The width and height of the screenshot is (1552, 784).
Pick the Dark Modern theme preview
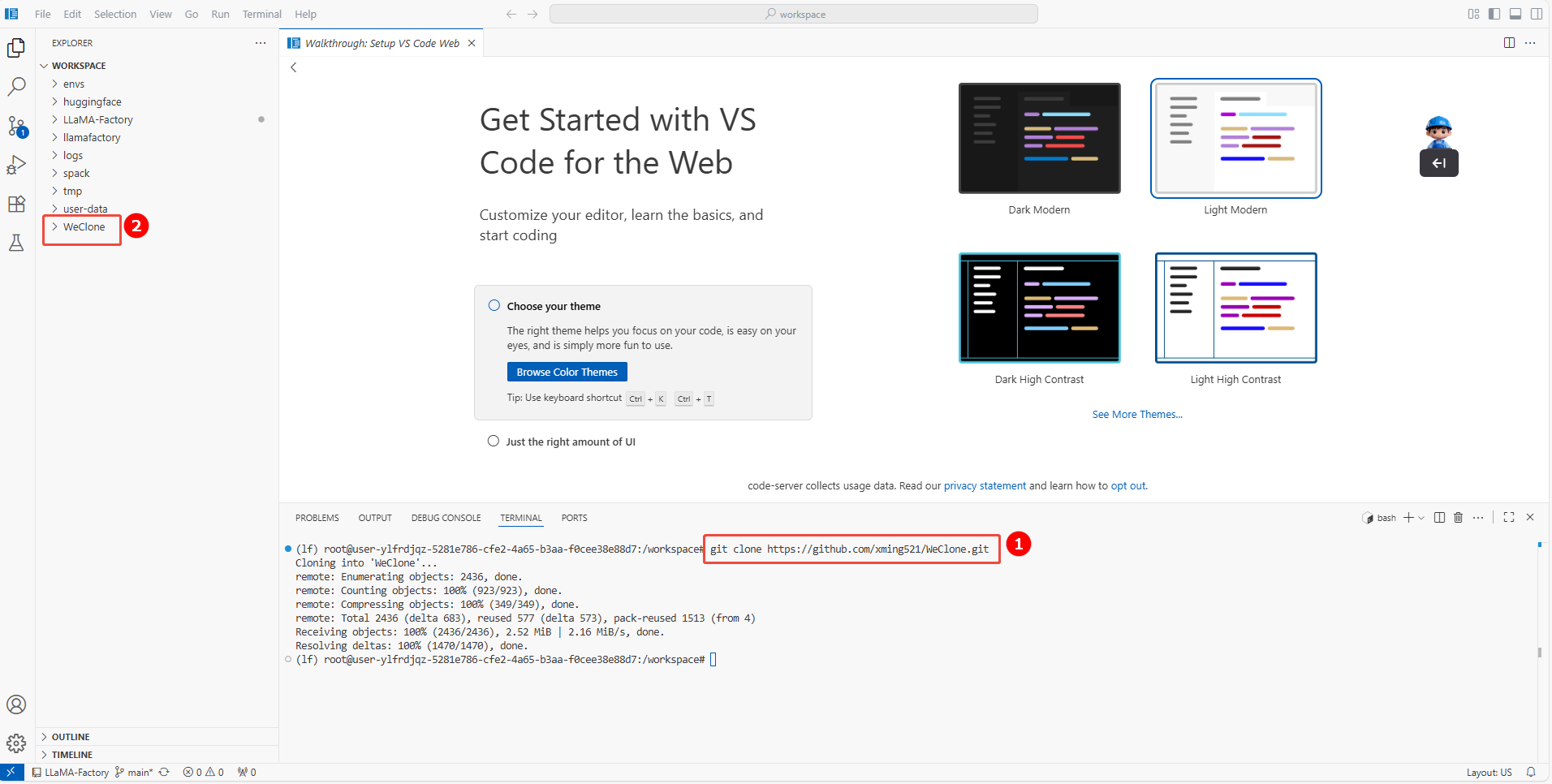click(1039, 139)
